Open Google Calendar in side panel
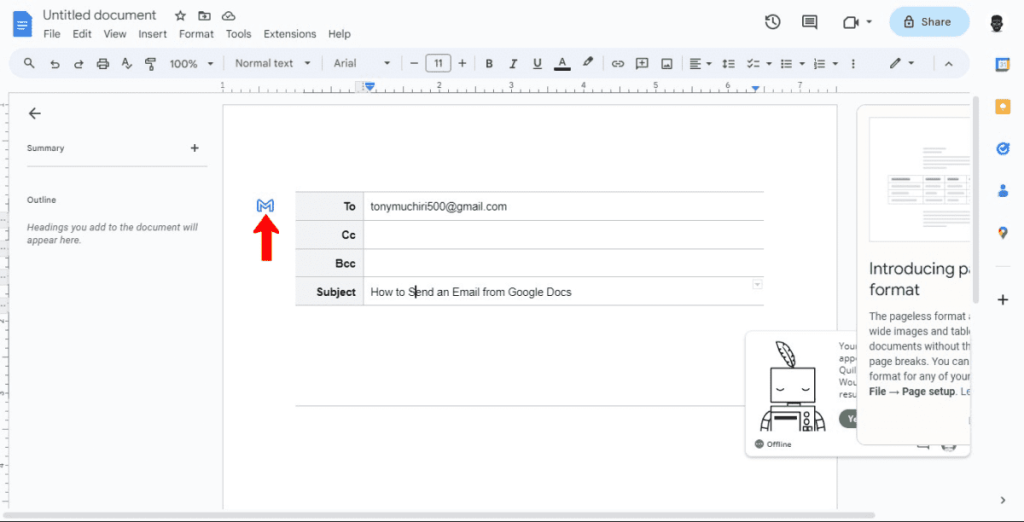Screen dimensions: 1024x522 tap(1002, 64)
